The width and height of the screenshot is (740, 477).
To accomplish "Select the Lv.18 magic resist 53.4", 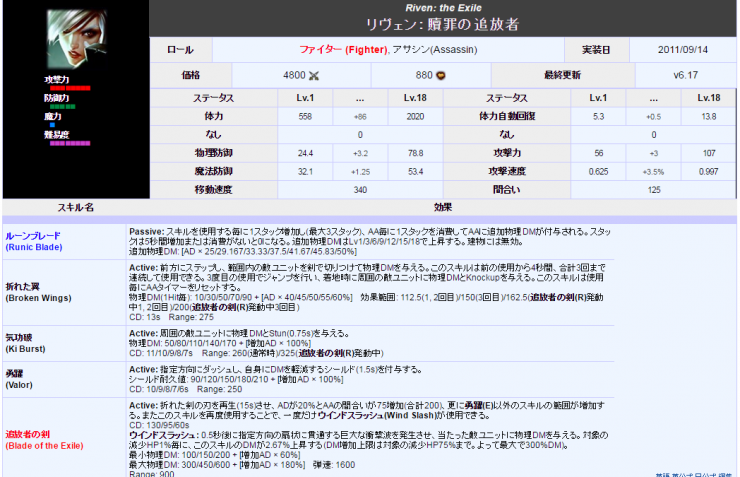I will point(415,172).
